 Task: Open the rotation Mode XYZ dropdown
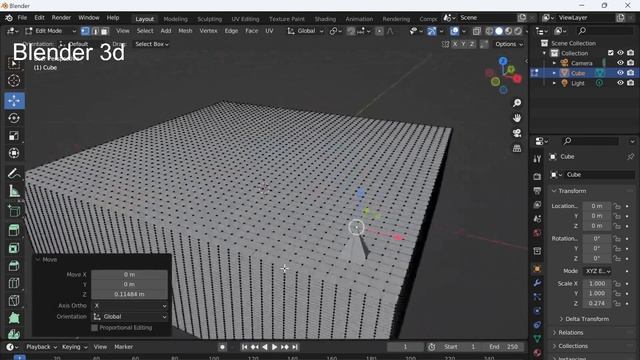597,271
